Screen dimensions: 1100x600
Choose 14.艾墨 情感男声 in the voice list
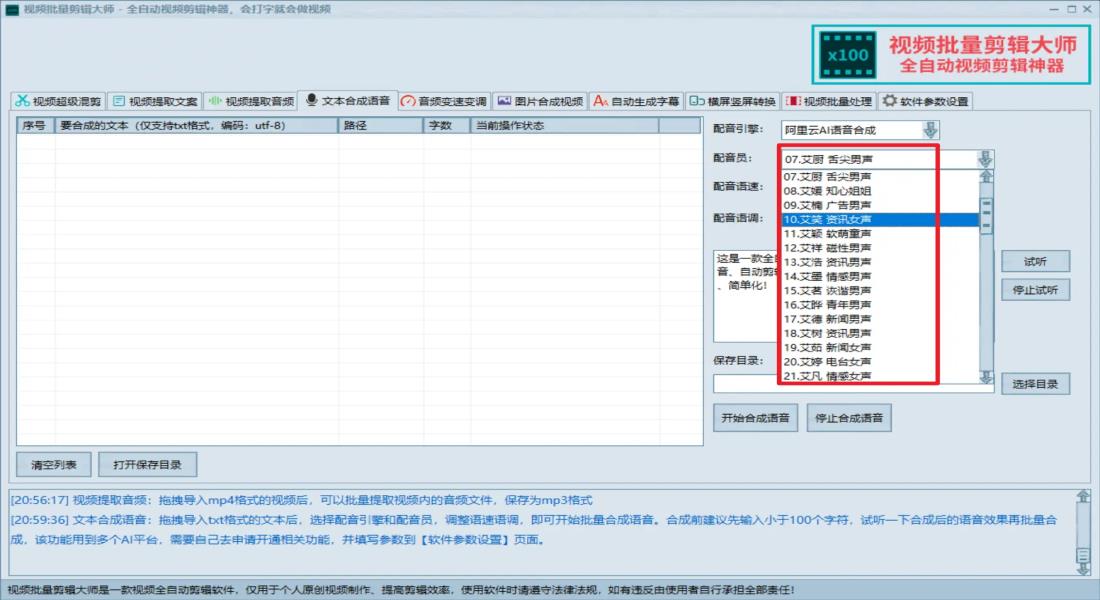827,276
